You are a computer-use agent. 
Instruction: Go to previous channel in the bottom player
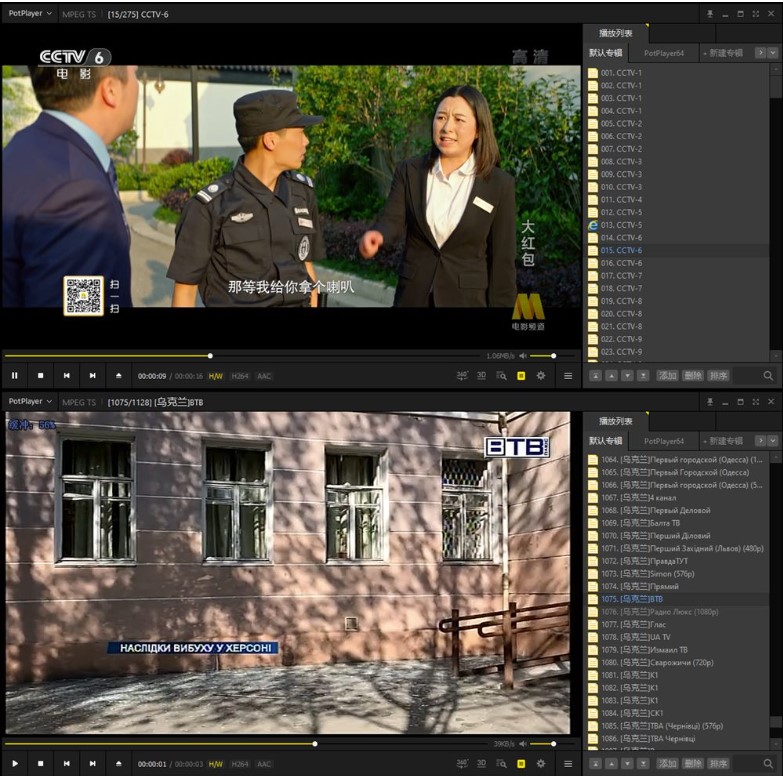(x=67, y=764)
